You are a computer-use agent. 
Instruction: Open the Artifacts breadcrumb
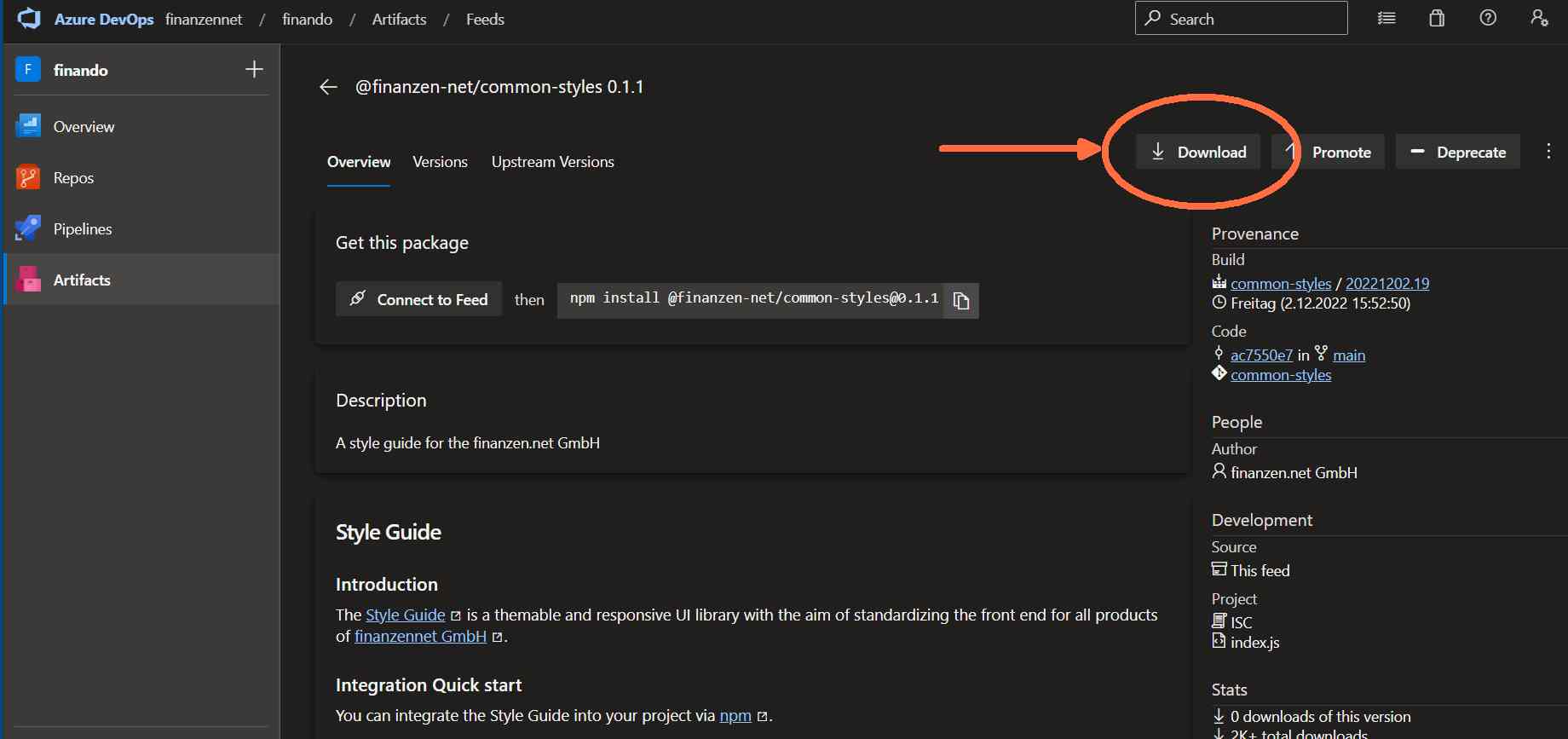399,19
